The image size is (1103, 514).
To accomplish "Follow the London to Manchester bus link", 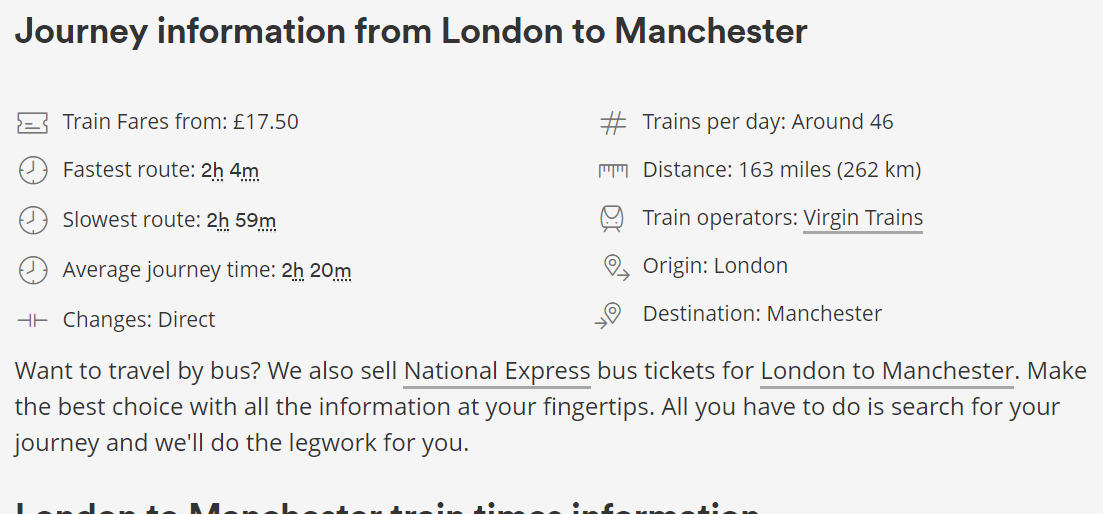I will (x=887, y=371).
